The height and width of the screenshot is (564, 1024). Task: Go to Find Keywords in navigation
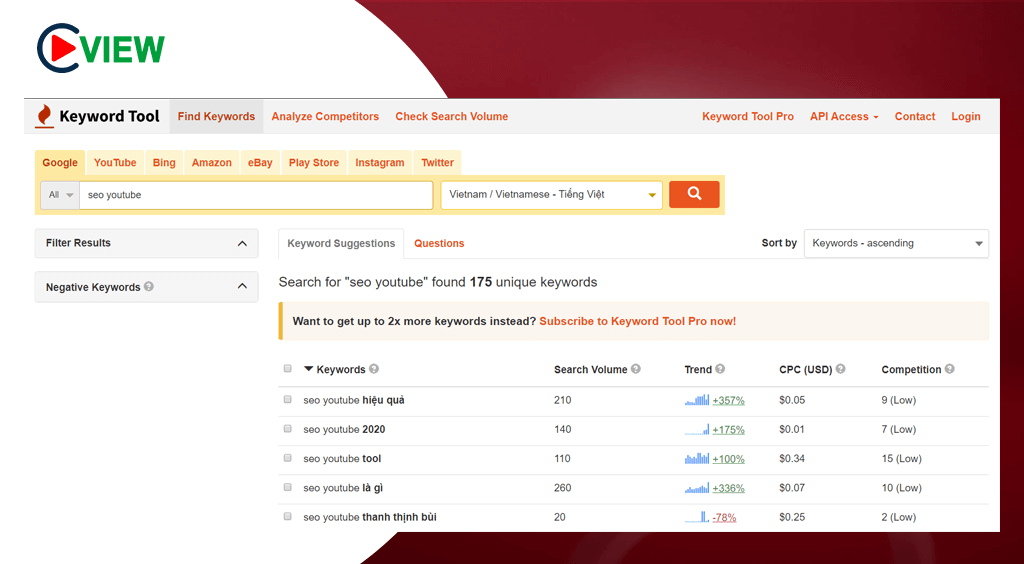pyautogui.click(x=216, y=116)
